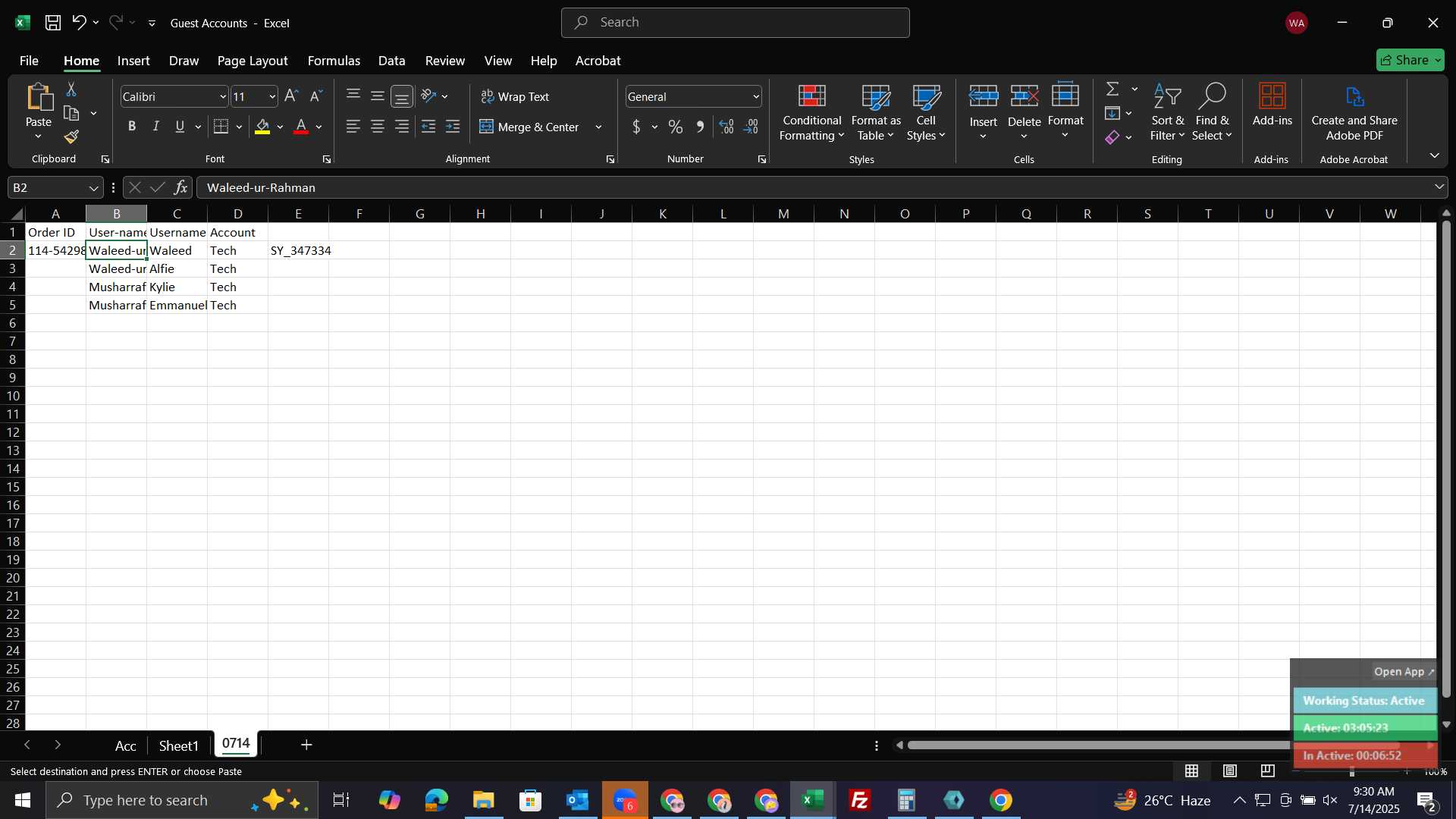The image size is (1456, 819).
Task: Click Create and Share Adobe PDF
Action: [x=1354, y=112]
